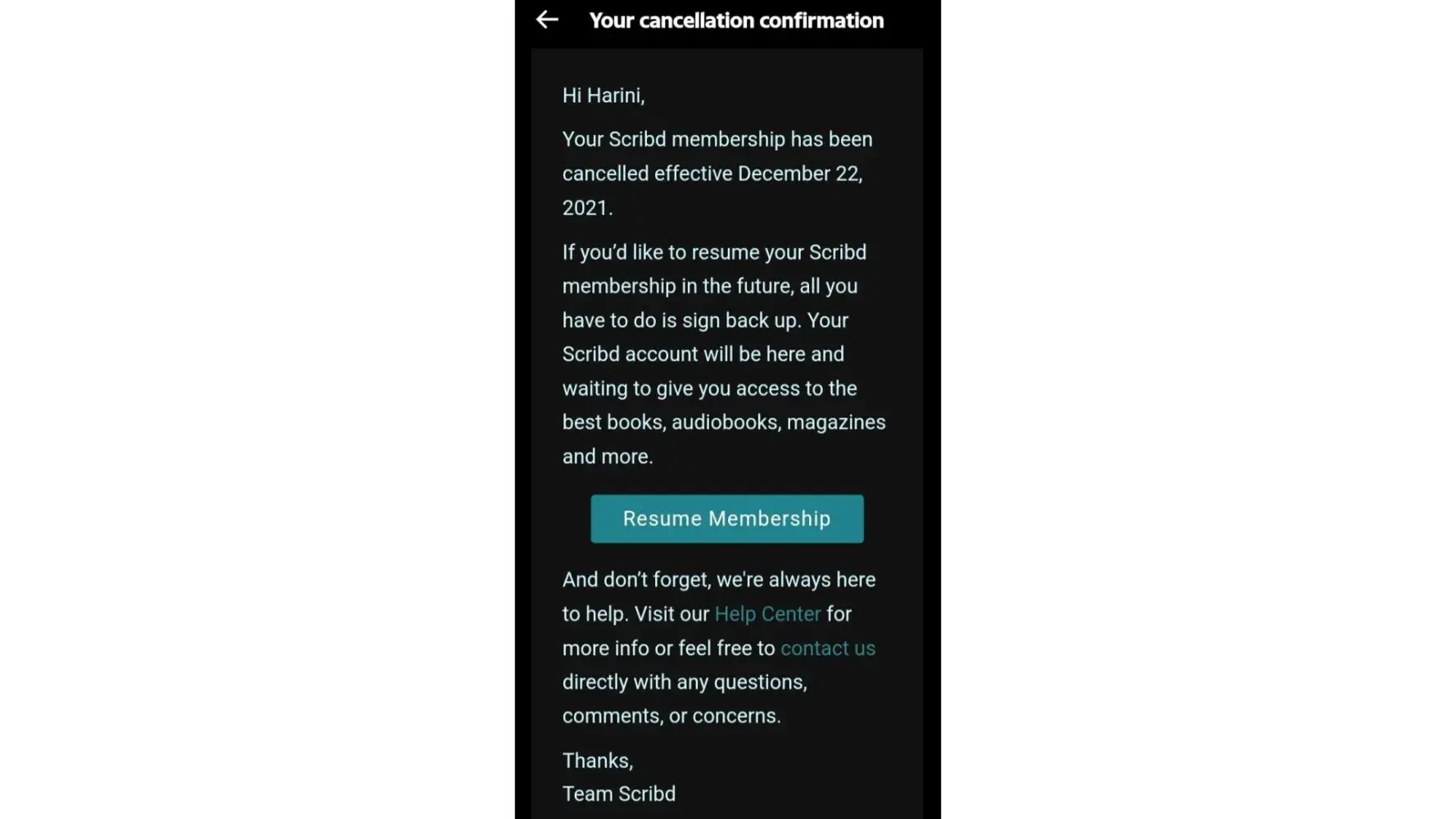Click the 'And don't forget' sentence line
This screenshot has height=819, width=1456.
tap(719, 580)
